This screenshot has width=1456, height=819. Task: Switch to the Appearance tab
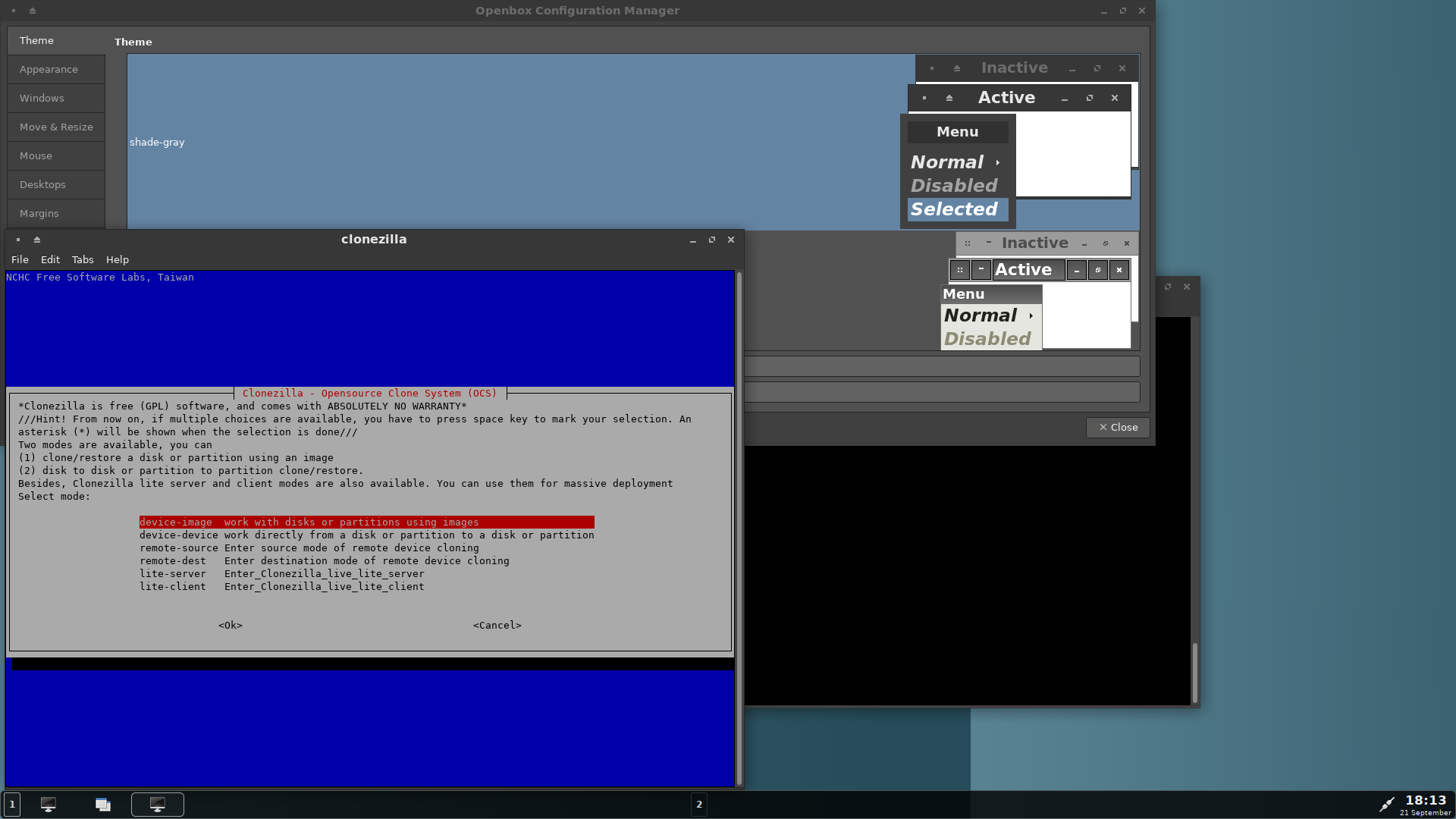pyautogui.click(x=56, y=69)
